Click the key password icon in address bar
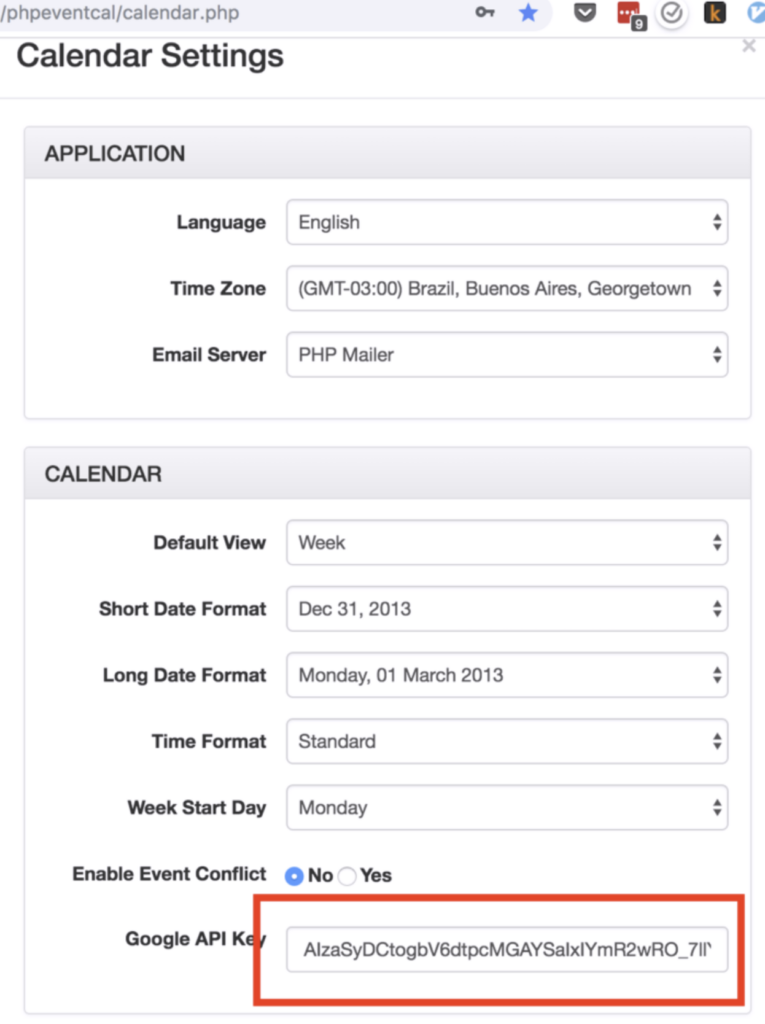The height and width of the screenshot is (1024, 765). [x=485, y=12]
